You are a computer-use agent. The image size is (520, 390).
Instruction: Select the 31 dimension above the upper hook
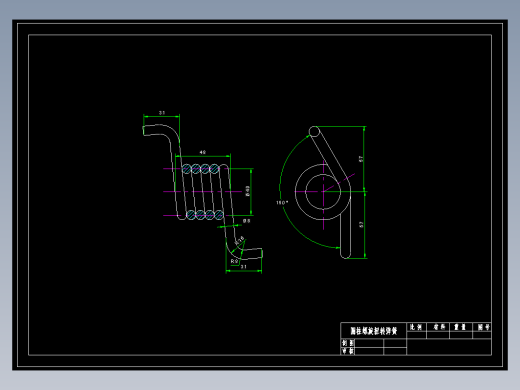tap(162, 113)
